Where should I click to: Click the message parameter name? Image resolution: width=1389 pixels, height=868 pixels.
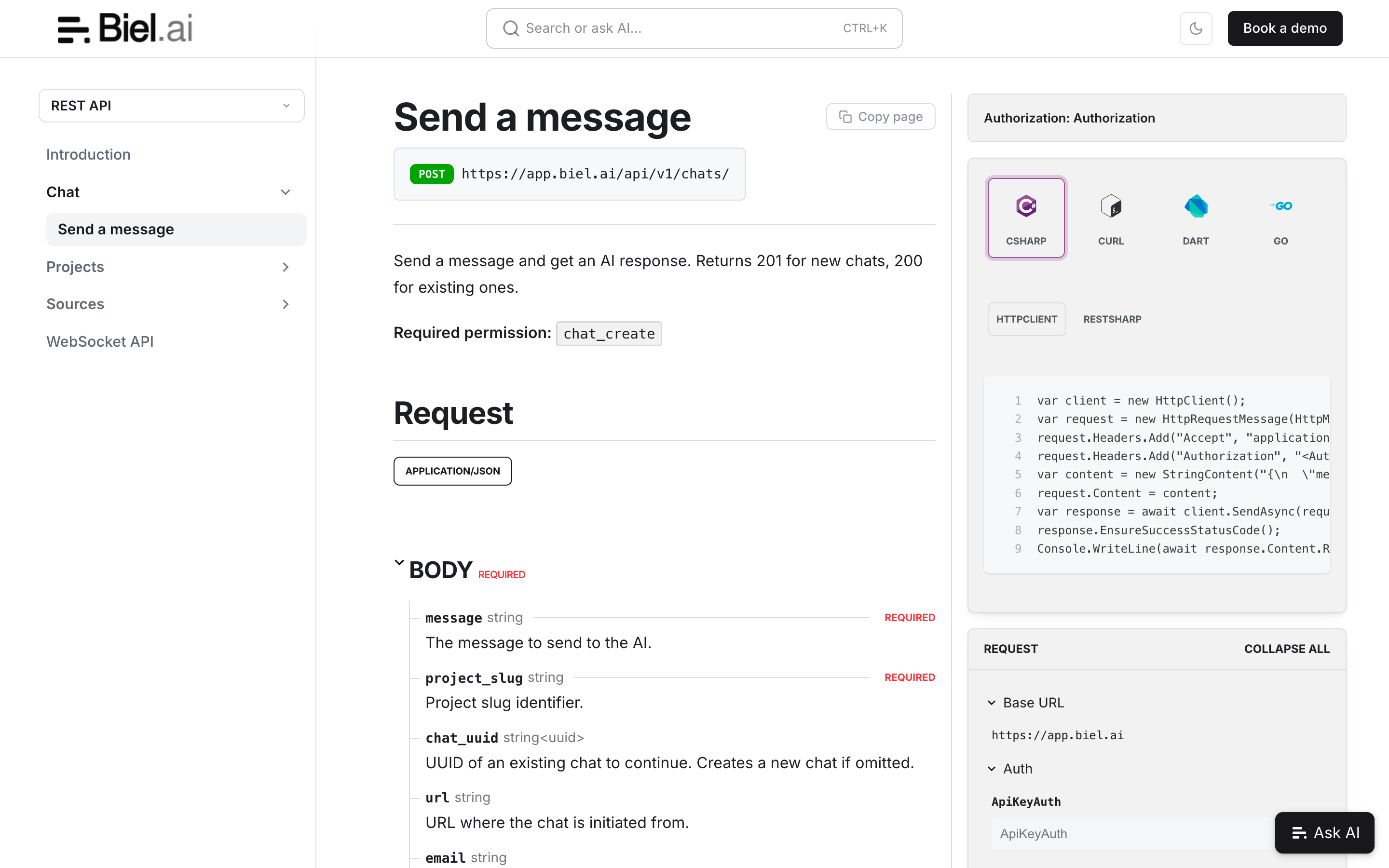tap(453, 618)
